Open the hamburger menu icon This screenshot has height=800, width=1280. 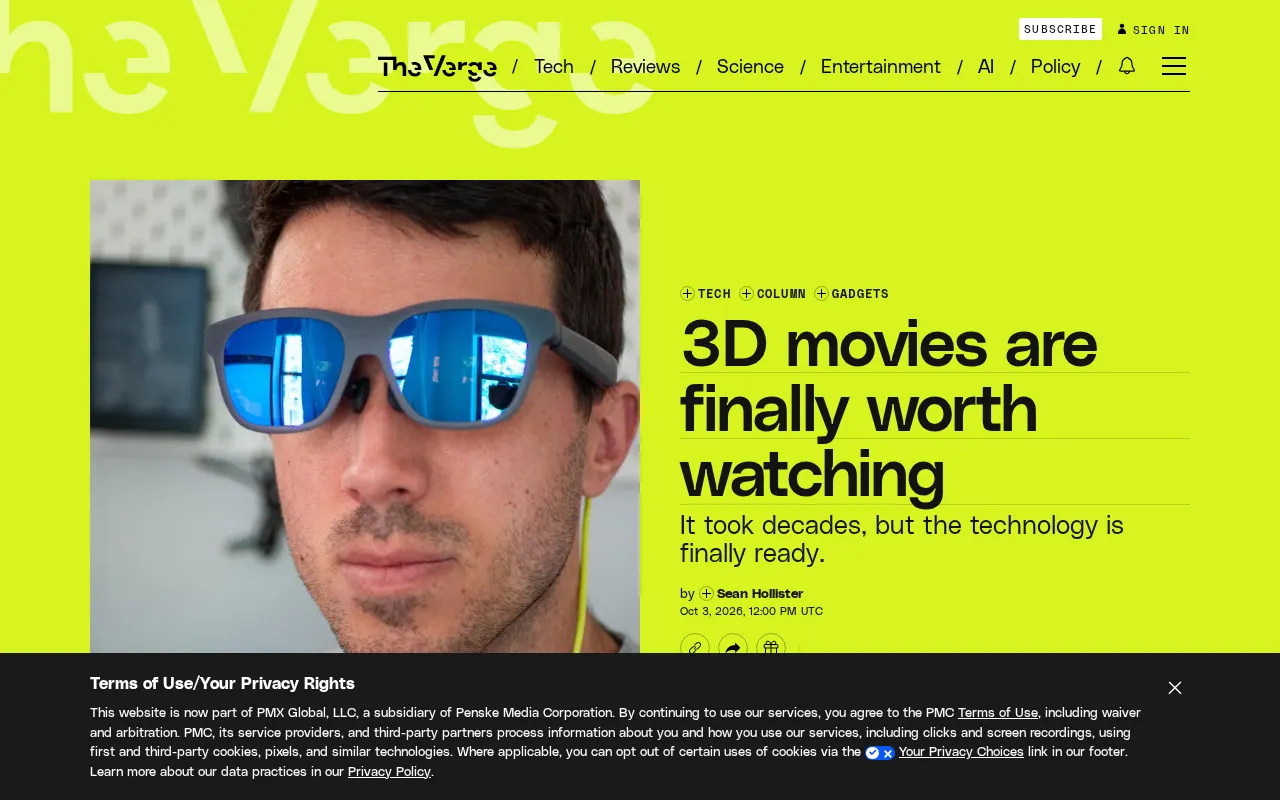click(x=1174, y=66)
